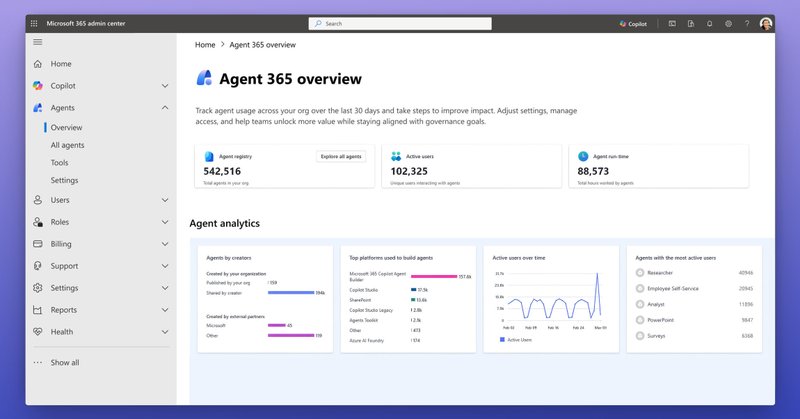Click the Reports chart icon
Viewport: 800px width, 419px height.
click(x=38, y=310)
